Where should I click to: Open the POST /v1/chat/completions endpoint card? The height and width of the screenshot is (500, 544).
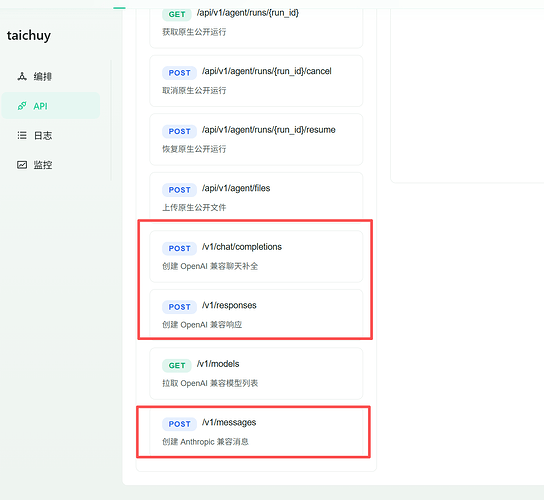[256, 256]
